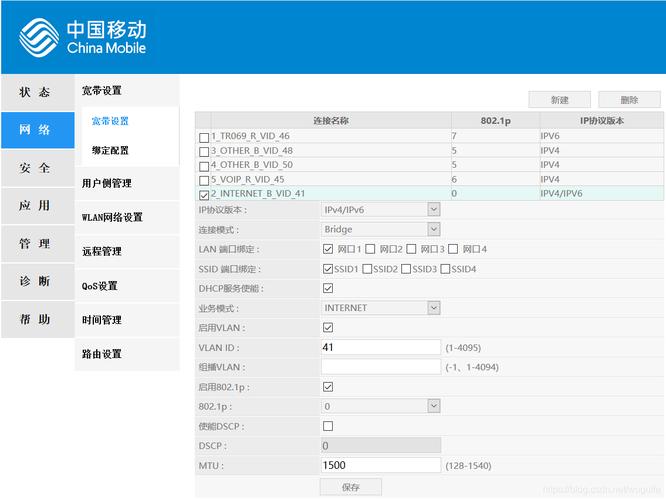The width and height of the screenshot is (666, 500).
Task: Click the 组播VLAN input field
Action: [381, 367]
